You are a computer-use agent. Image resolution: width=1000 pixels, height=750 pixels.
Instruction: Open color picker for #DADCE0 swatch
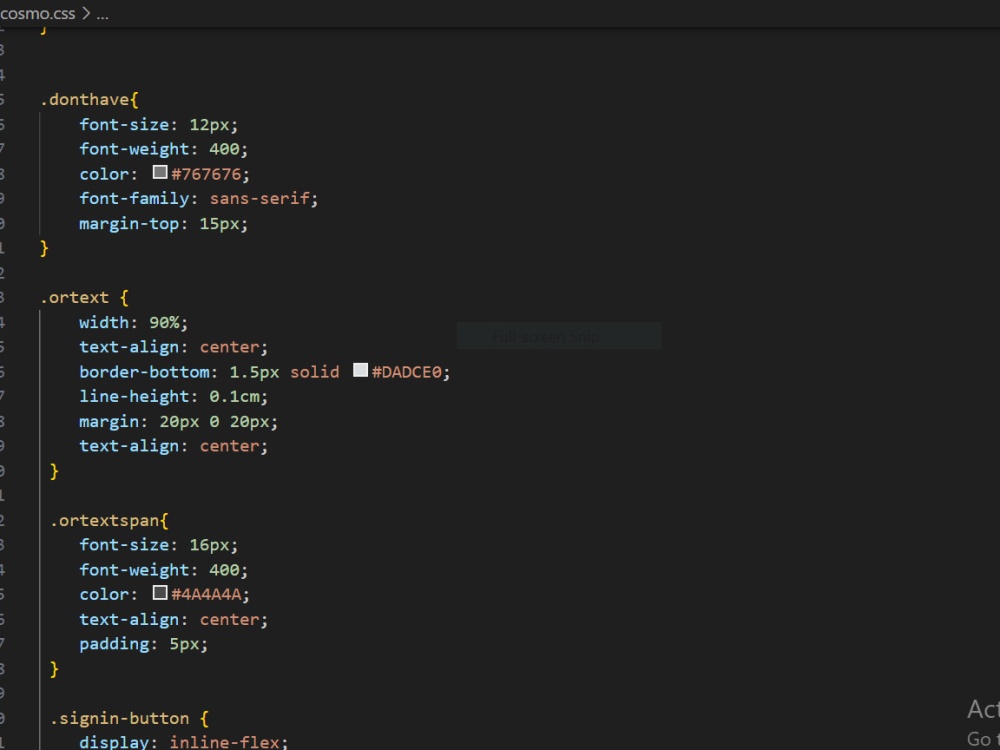pyautogui.click(x=360, y=370)
